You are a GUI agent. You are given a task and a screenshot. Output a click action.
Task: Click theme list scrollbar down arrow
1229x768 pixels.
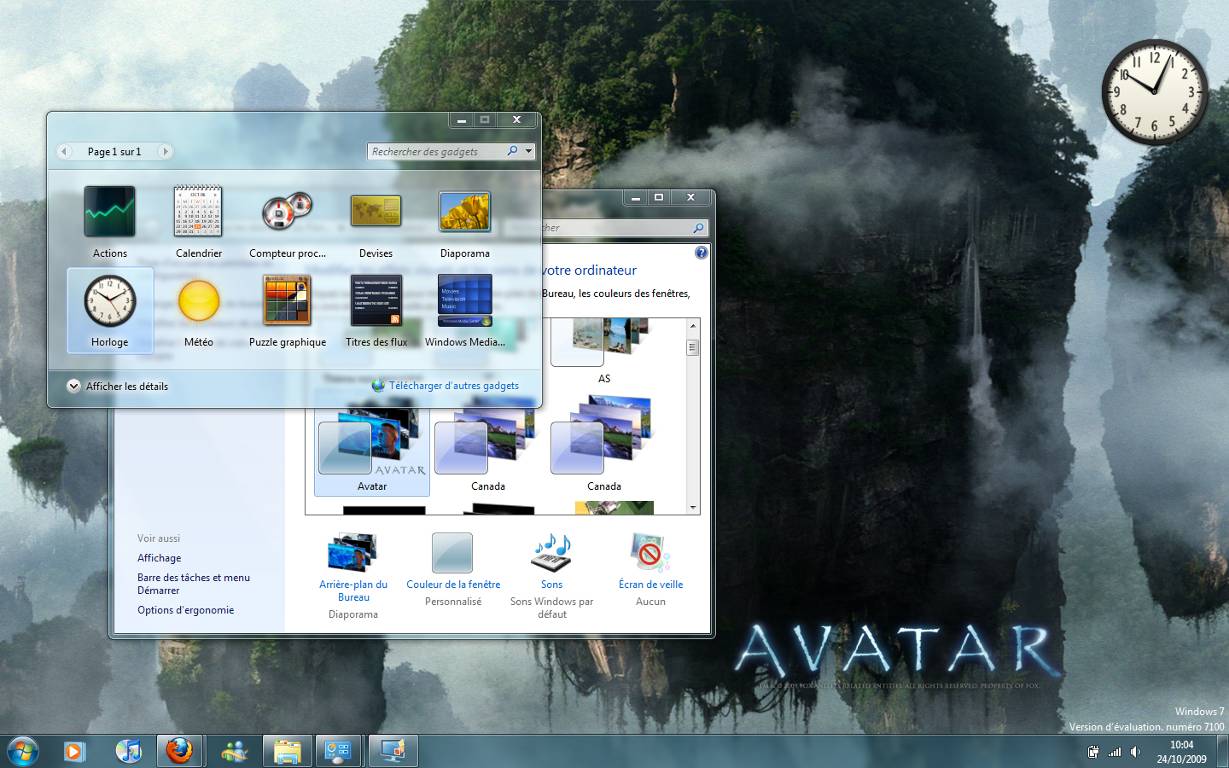[692, 507]
